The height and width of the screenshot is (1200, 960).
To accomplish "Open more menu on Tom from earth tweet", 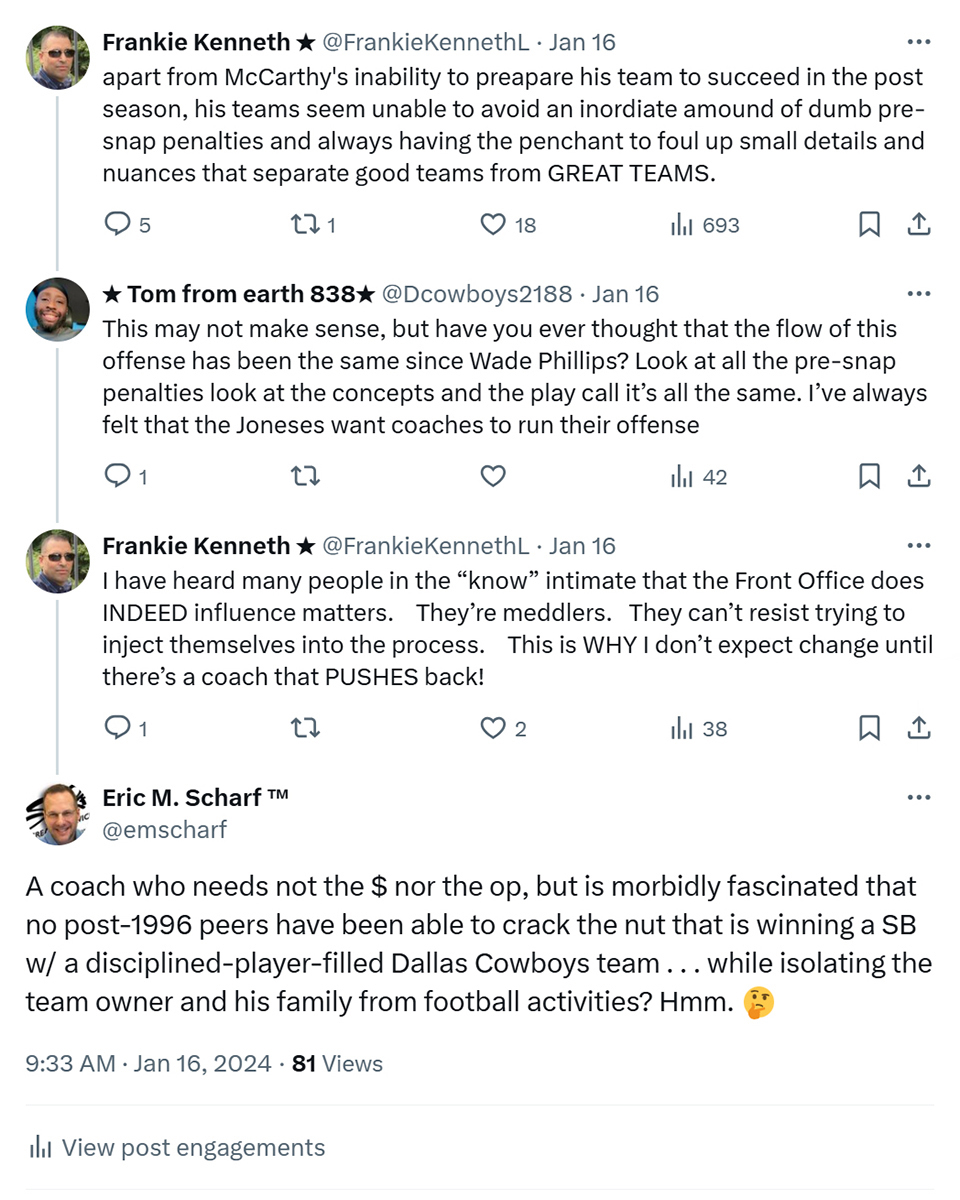I will click(x=918, y=294).
